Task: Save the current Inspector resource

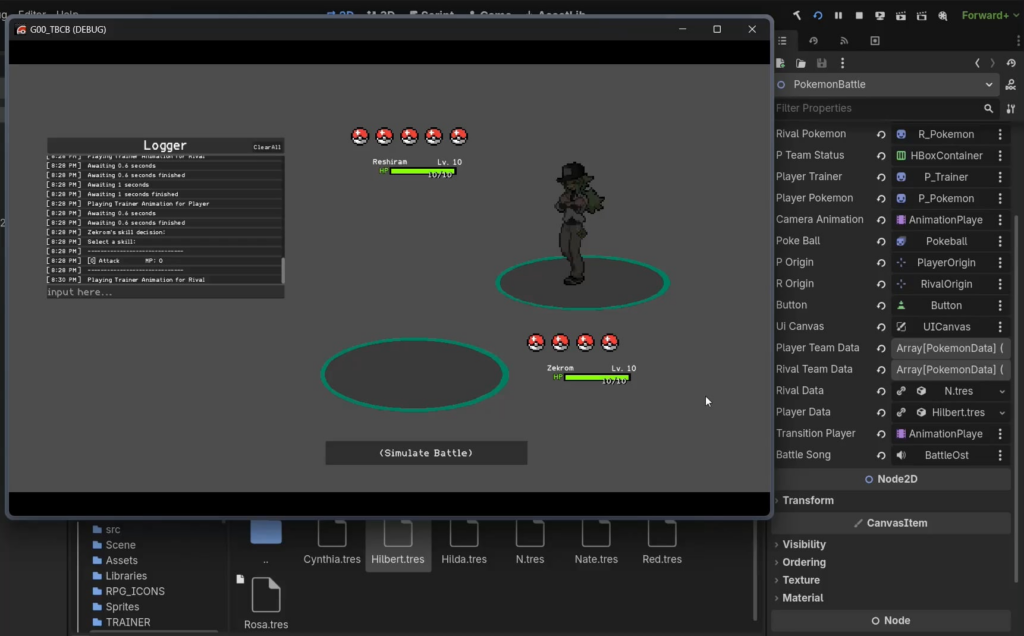Action: pyautogui.click(x=822, y=62)
